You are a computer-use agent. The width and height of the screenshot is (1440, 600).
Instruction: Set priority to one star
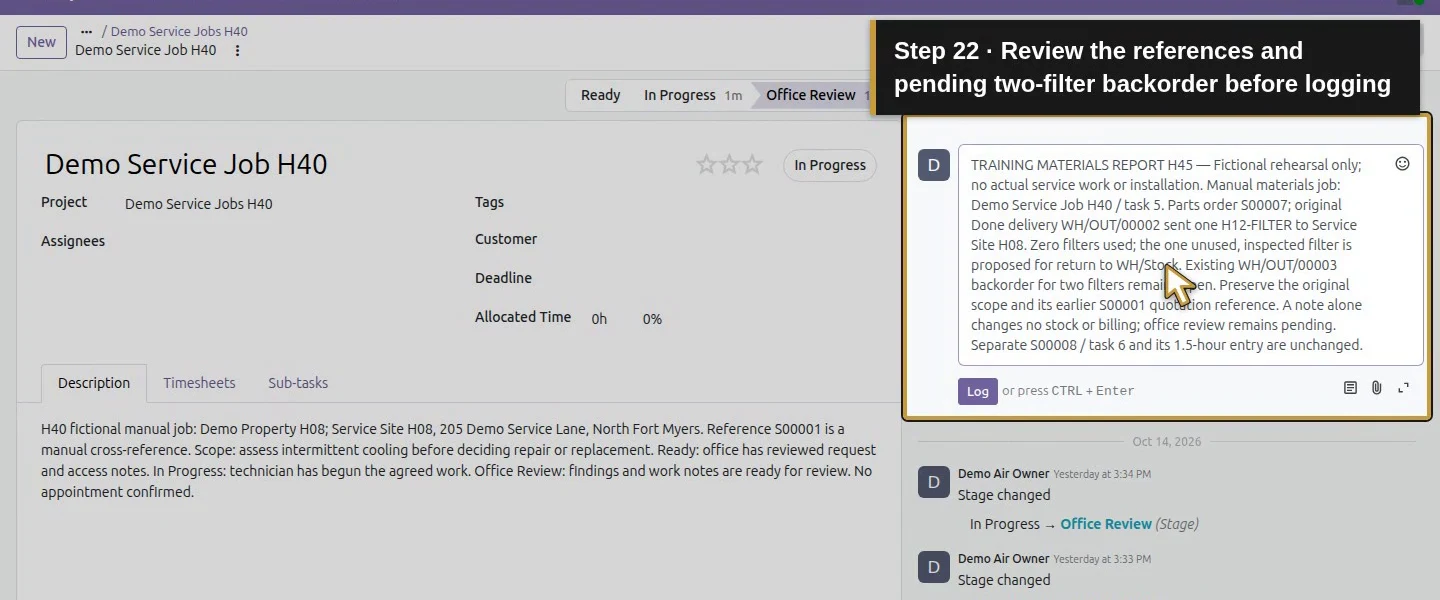pyautogui.click(x=706, y=165)
